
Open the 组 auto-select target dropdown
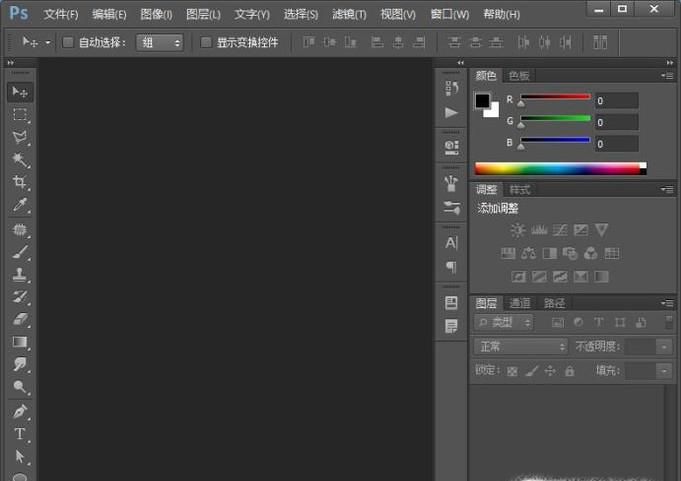160,43
